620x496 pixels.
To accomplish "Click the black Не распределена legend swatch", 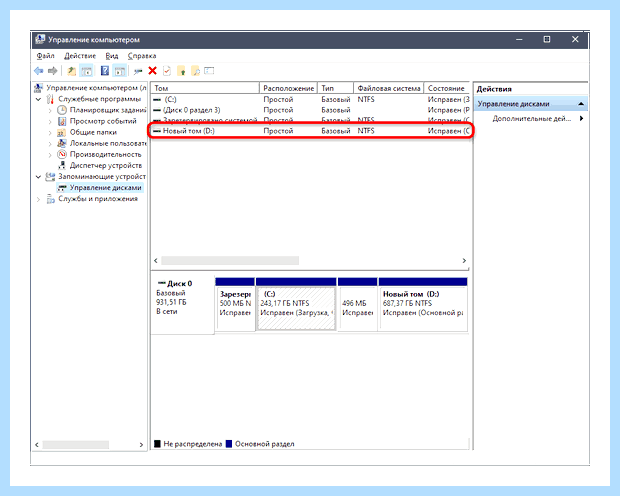I will (157, 443).
